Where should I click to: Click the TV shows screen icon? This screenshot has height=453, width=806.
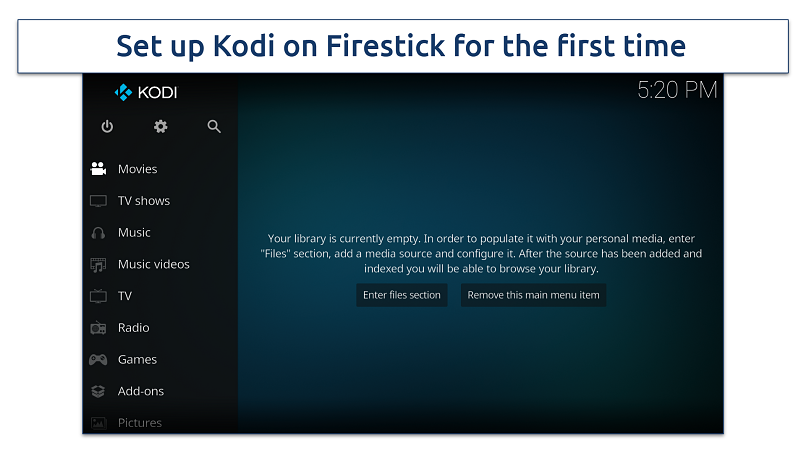[x=98, y=201]
